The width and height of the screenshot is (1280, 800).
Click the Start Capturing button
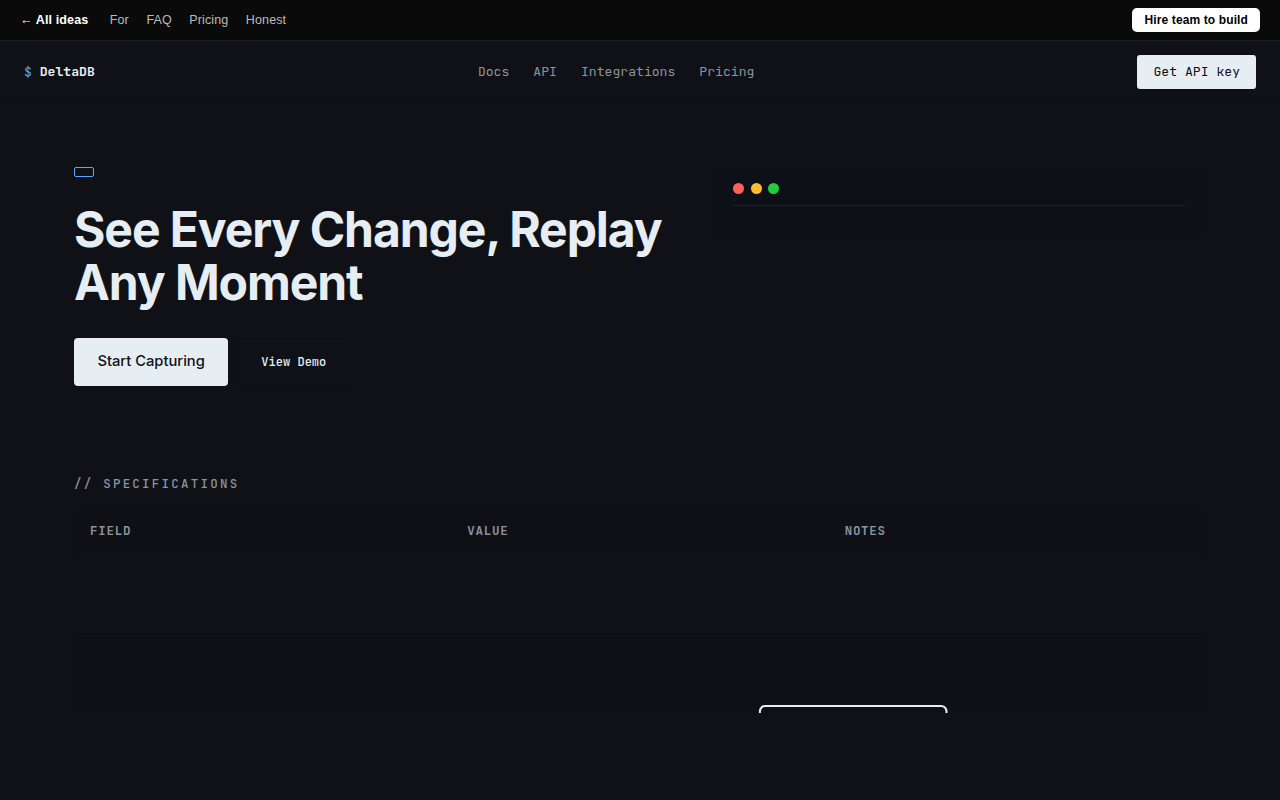151,362
